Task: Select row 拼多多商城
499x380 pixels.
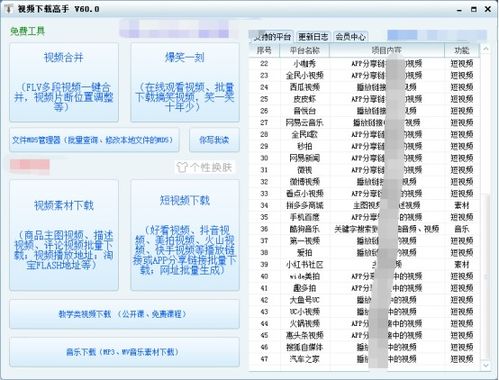Action: pyautogui.click(x=364, y=205)
